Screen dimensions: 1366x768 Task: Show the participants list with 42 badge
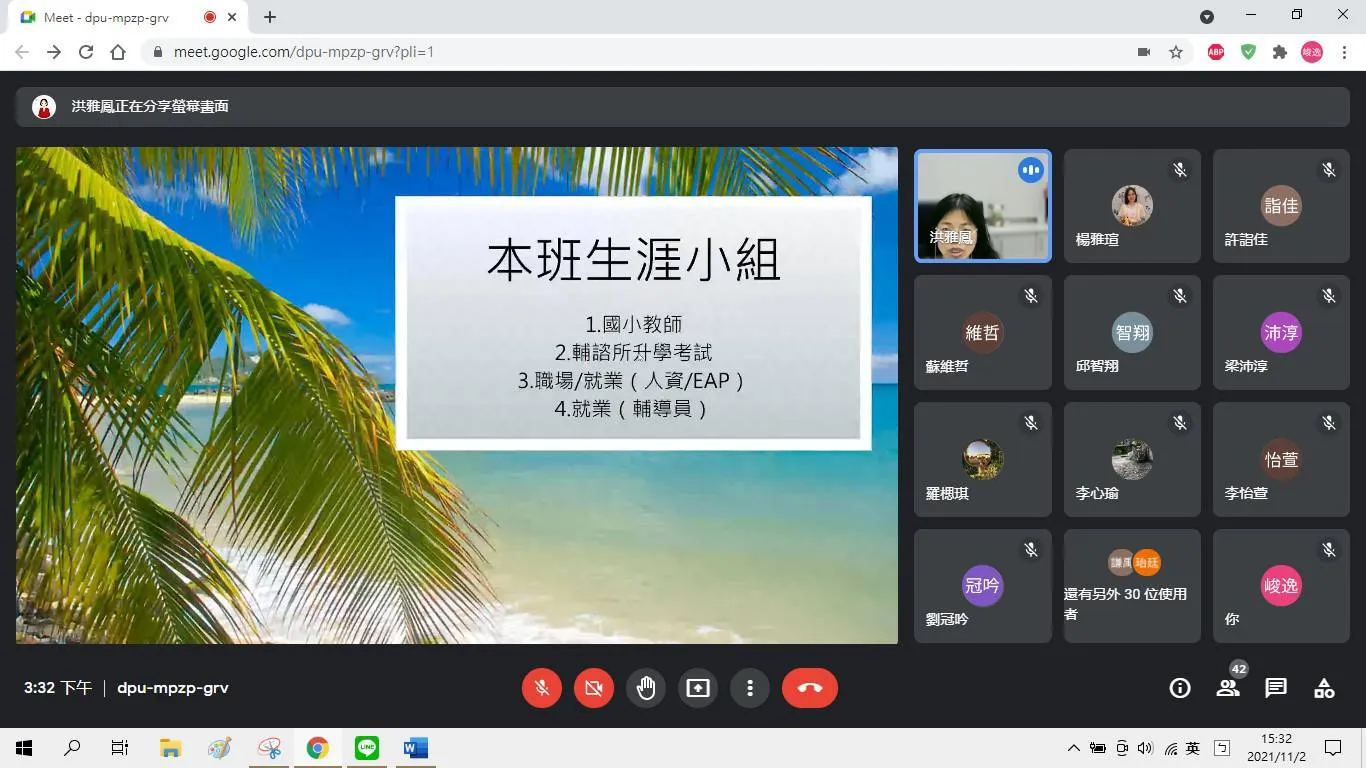tap(1228, 687)
